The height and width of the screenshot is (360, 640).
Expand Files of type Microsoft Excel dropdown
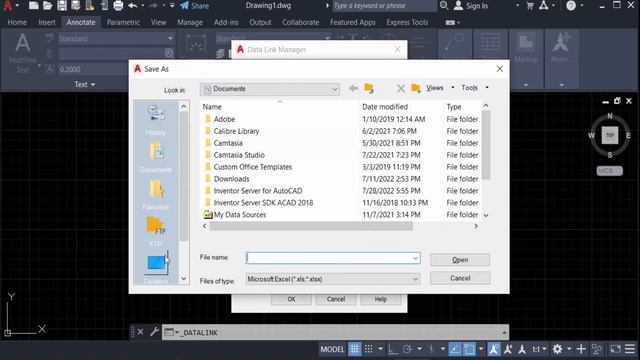coord(415,279)
